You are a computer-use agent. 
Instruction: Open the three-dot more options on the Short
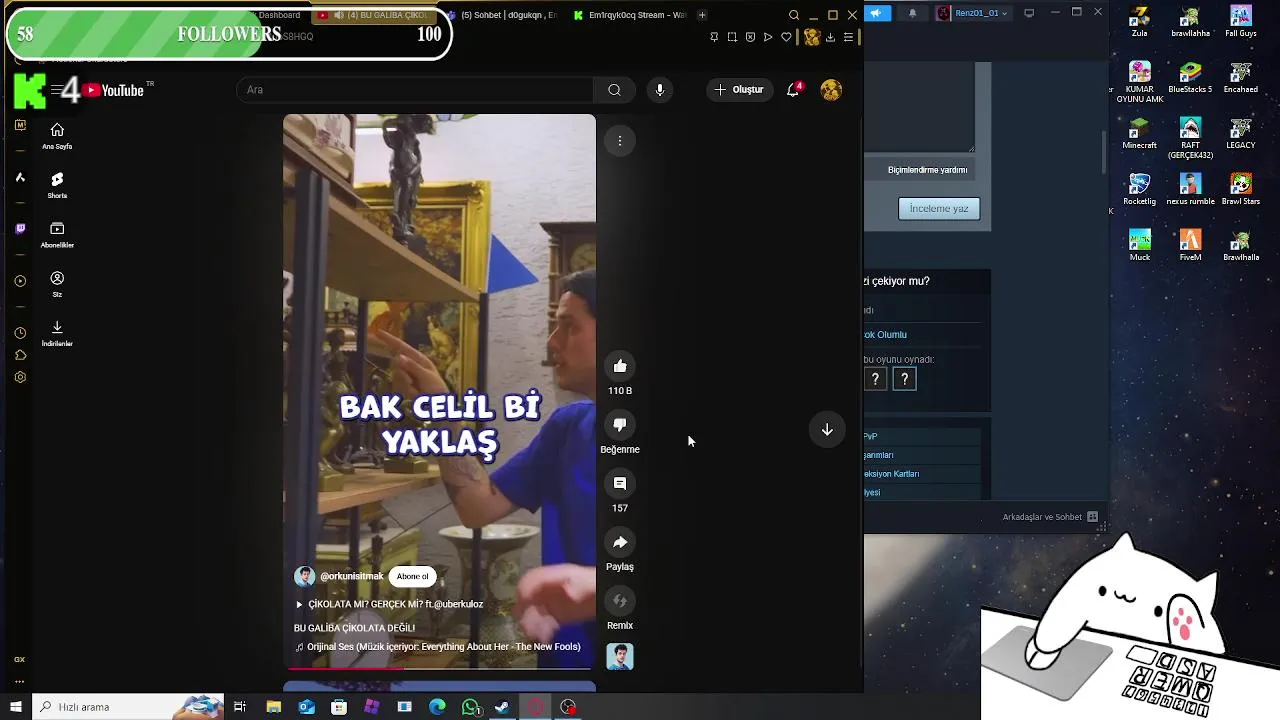[620, 141]
